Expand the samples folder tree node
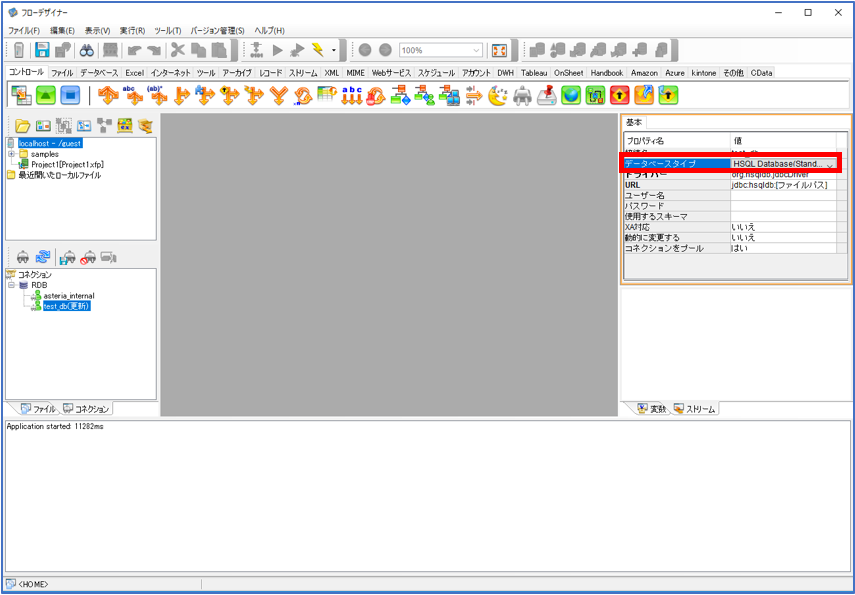 coord(11,154)
